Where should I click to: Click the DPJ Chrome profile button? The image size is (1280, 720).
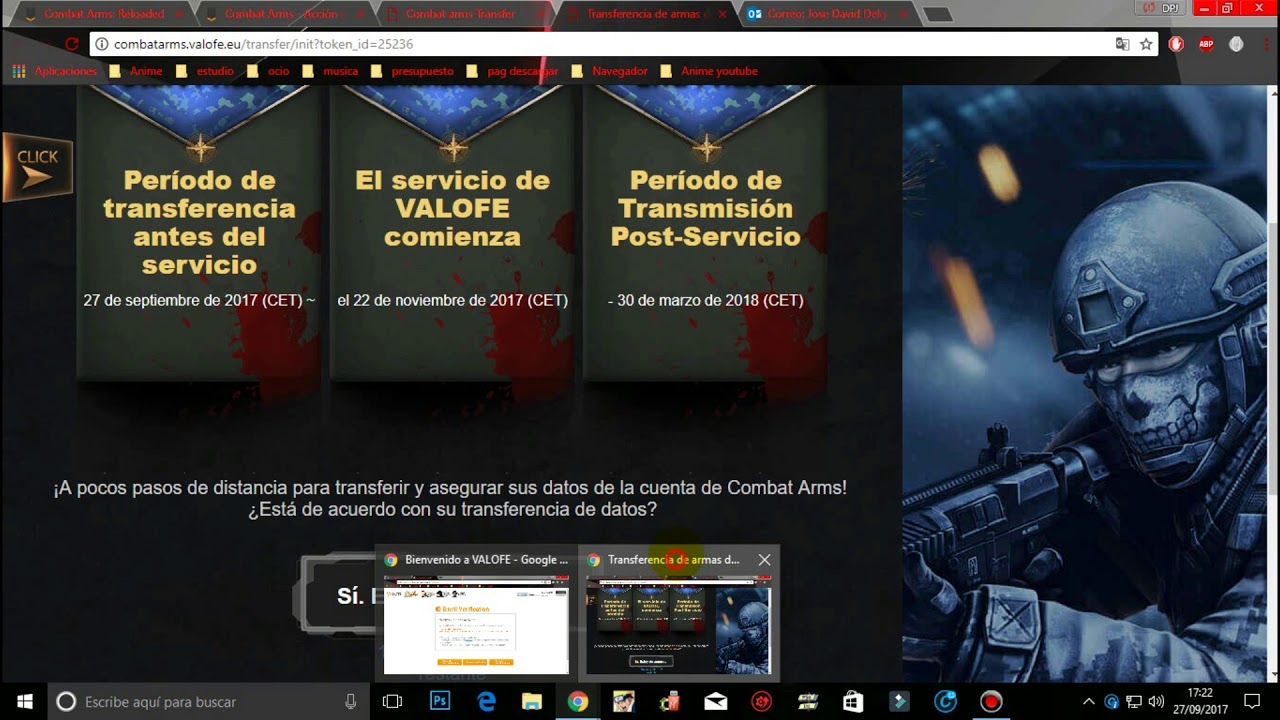pyautogui.click(x=1161, y=8)
